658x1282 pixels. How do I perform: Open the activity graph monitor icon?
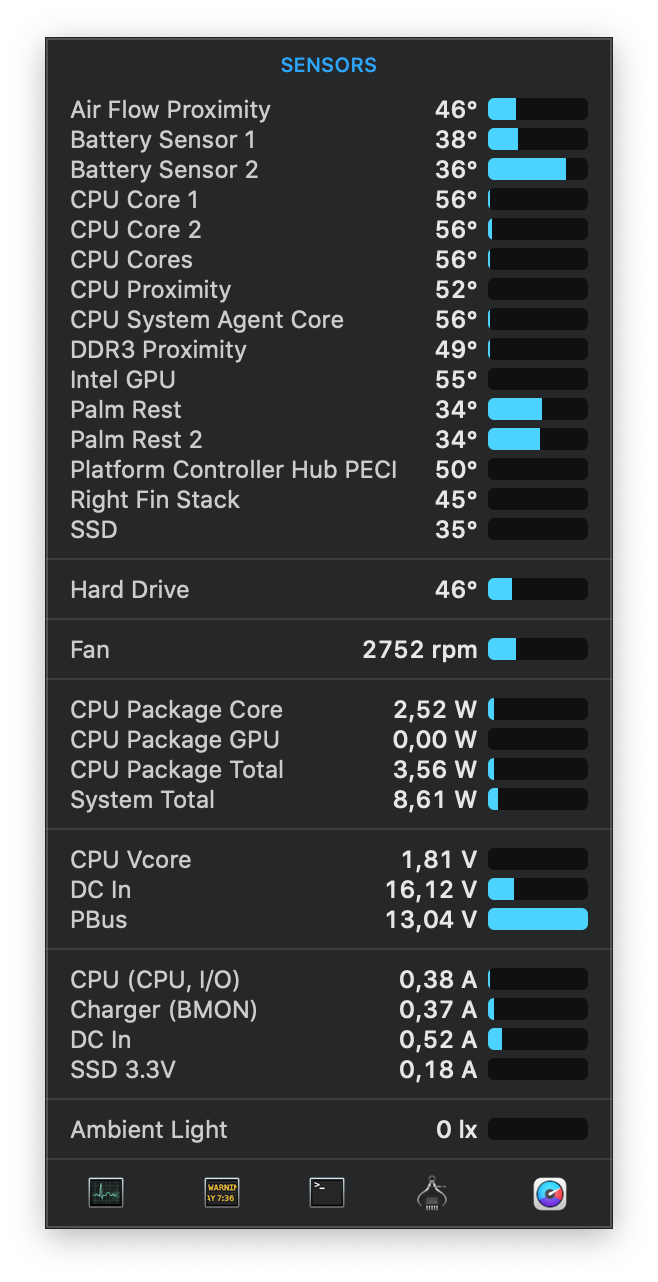click(x=104, y=1192)
